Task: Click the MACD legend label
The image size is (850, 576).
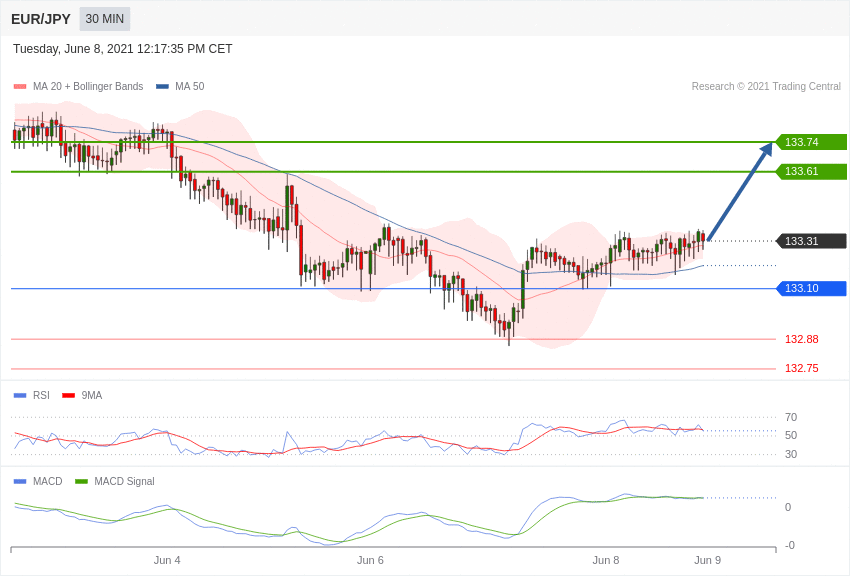Action: (x=48, y=481)
